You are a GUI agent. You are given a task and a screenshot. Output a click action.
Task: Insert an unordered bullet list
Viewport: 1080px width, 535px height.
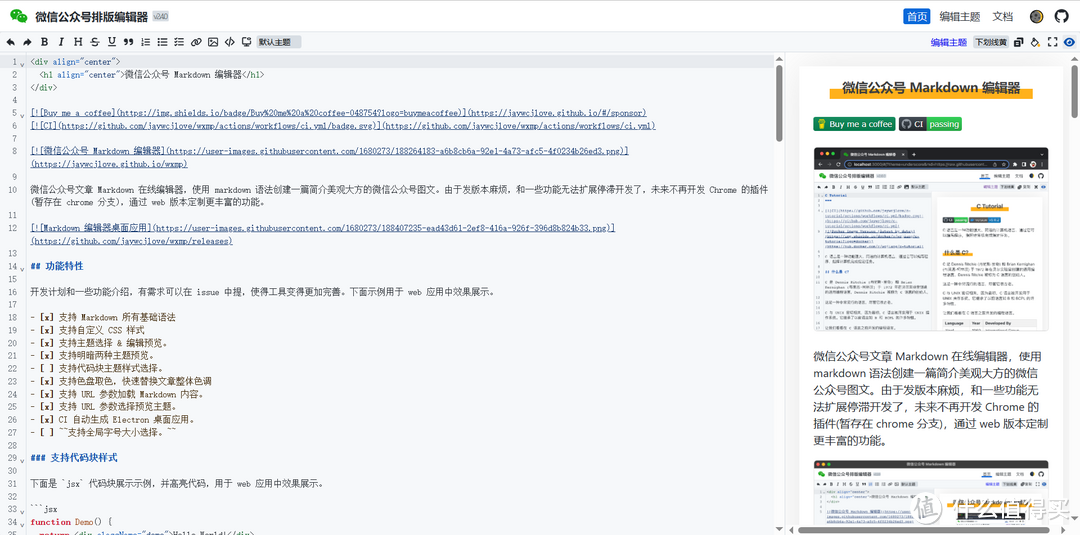[163, 42]
